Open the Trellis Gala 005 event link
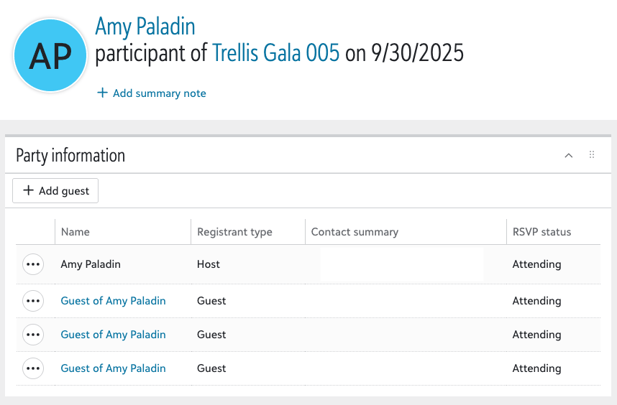This screenshot has width=617, height=405. pyautogui.click(x=275, y=53)
